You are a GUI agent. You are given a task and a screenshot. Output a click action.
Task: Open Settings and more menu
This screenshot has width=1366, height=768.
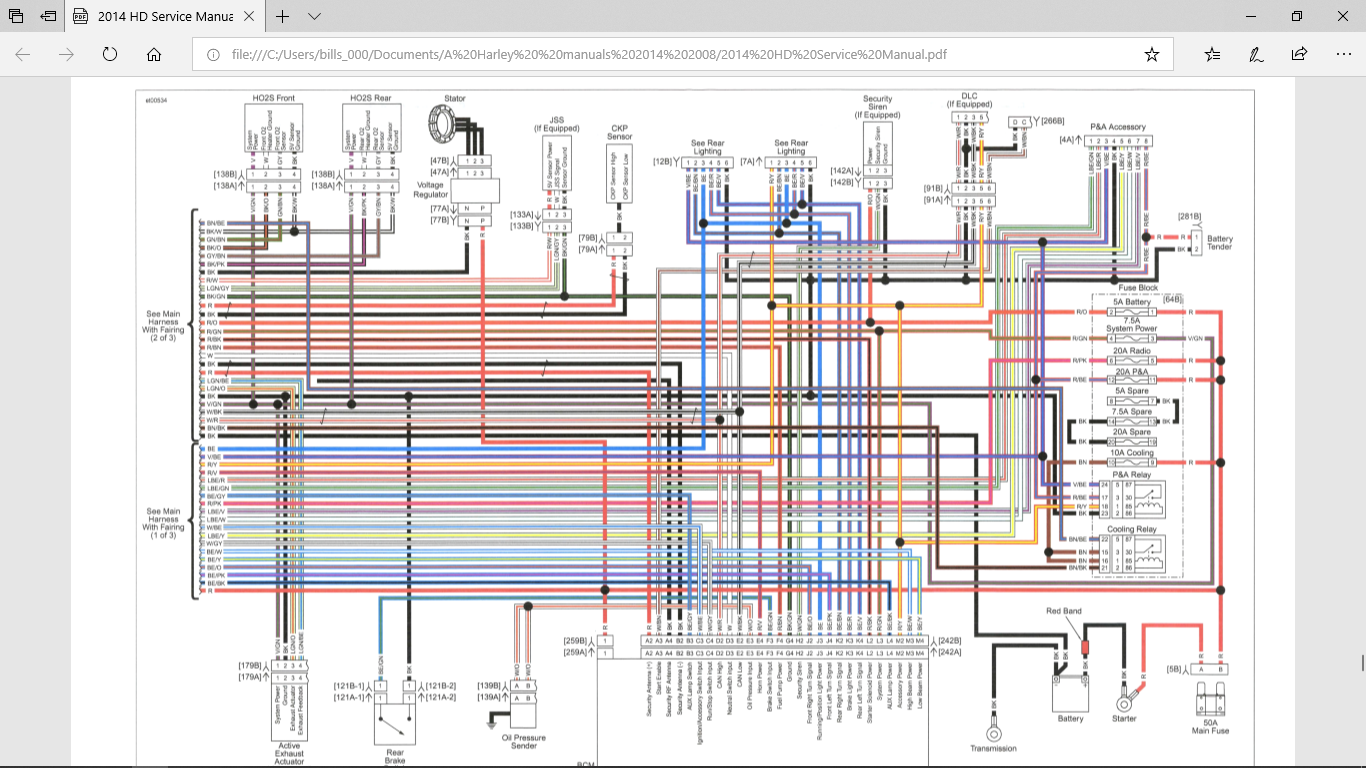[1342, 55]
